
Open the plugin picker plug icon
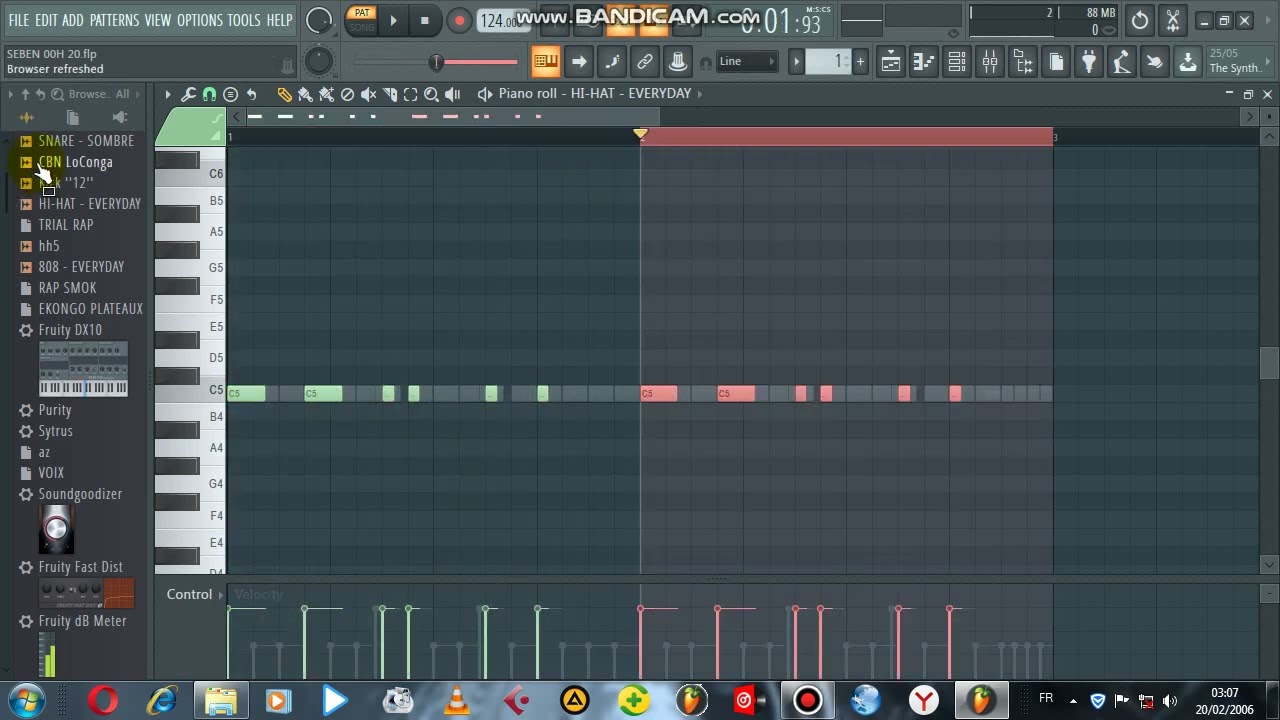coord(1088,62)
